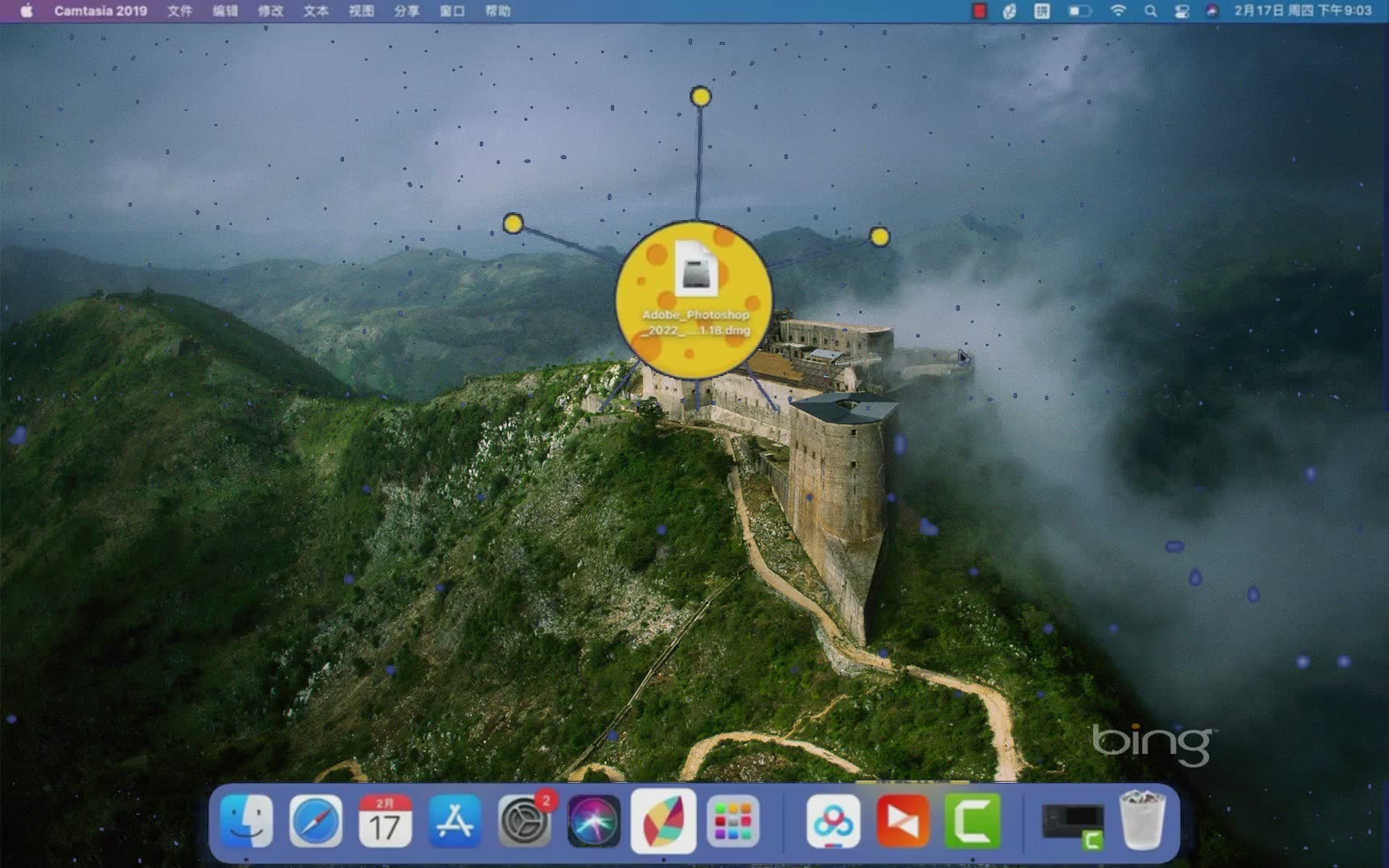This screenshot has height=868, width=1389.
Task: Open the 视图 menu
Action: (x=362, y=10)
